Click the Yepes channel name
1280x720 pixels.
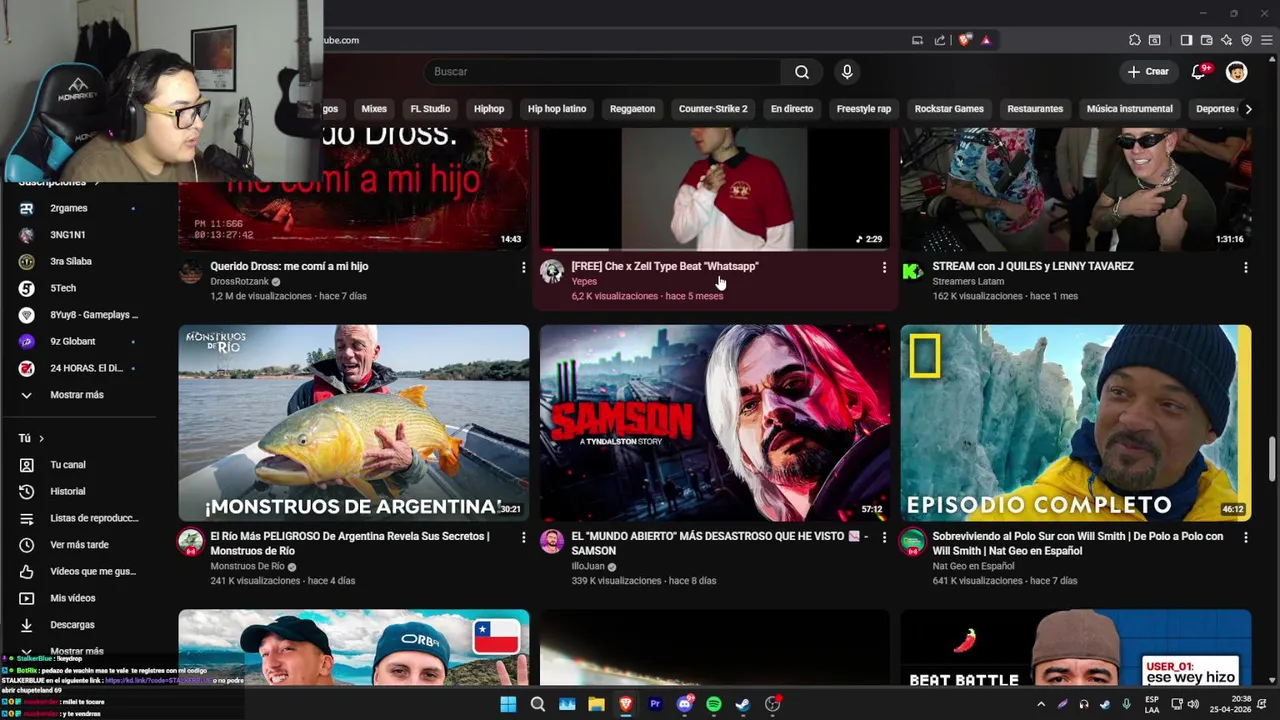[x=584, y=282]
